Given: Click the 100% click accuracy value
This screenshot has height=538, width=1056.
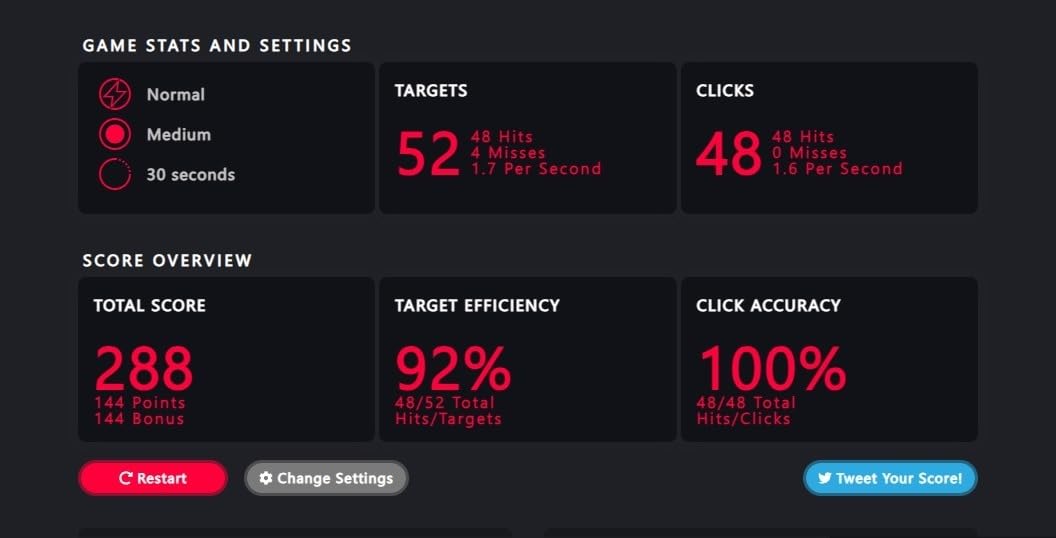Looking at the screenshot, I should tap(771, 368).
